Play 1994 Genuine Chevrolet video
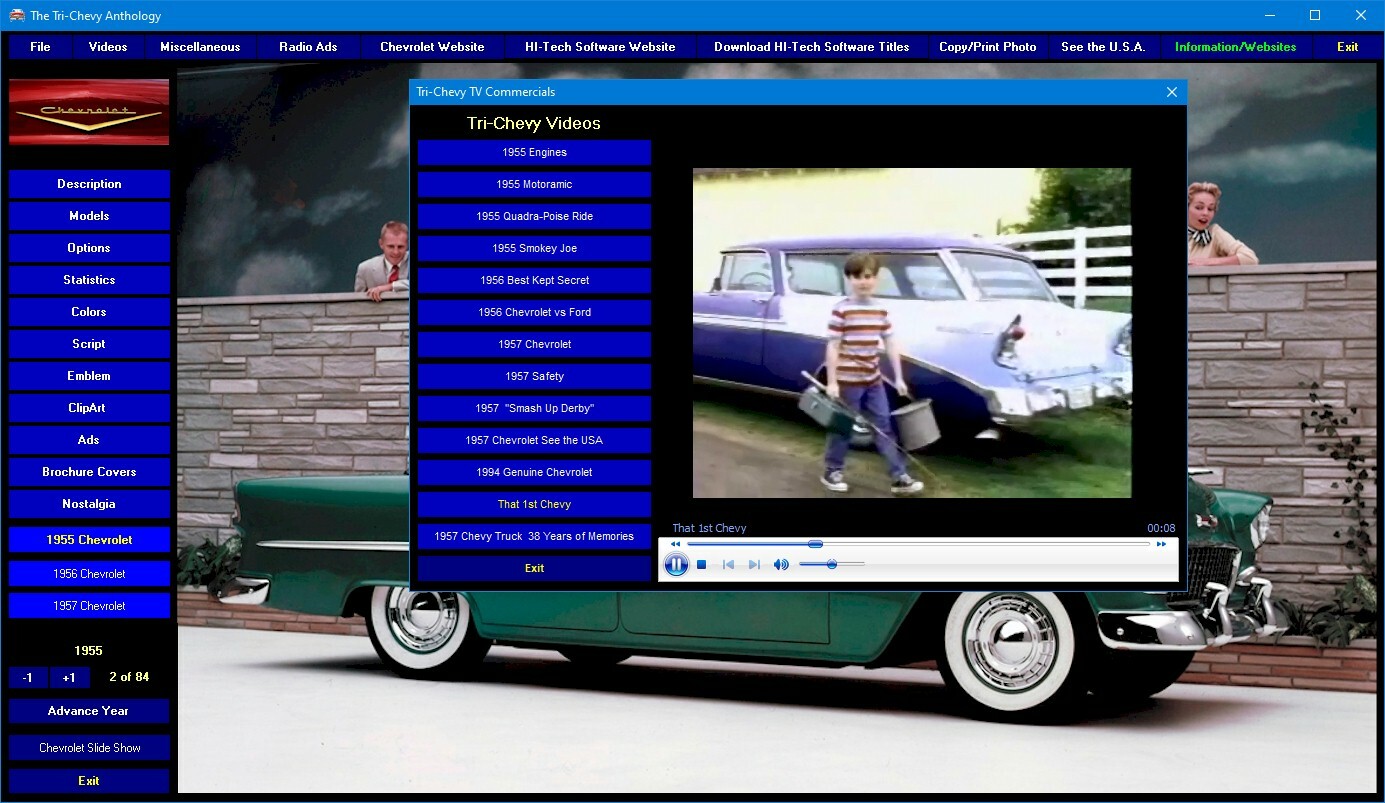Viewport: 1385px width, 803px height. point(534,472)
